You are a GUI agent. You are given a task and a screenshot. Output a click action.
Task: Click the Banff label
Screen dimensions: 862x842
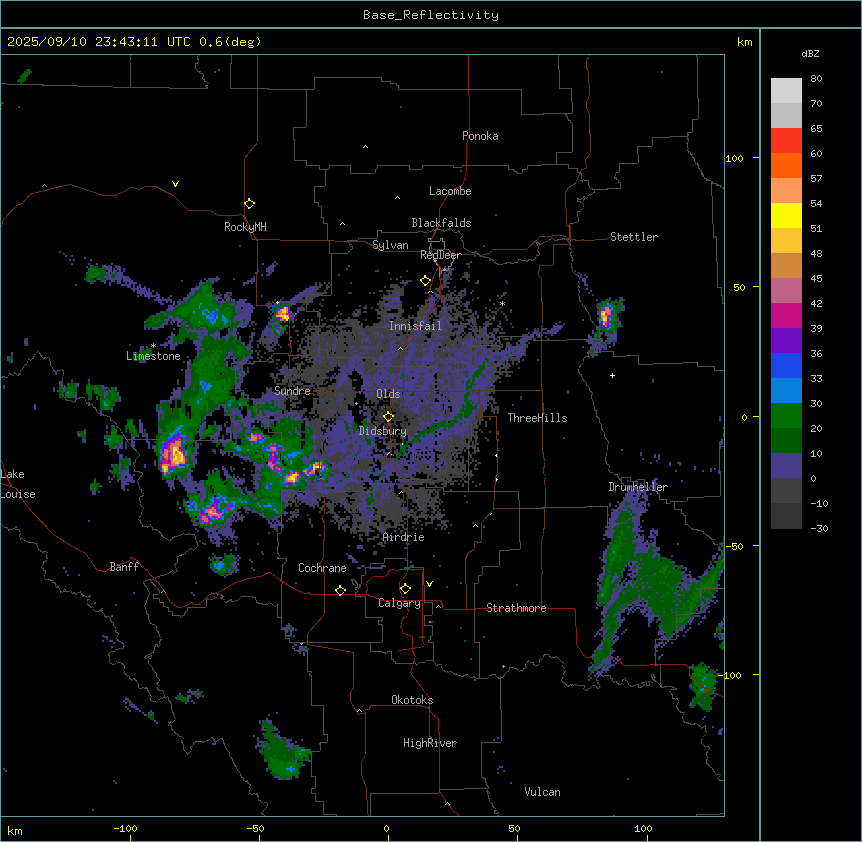(x=124, y=567)
